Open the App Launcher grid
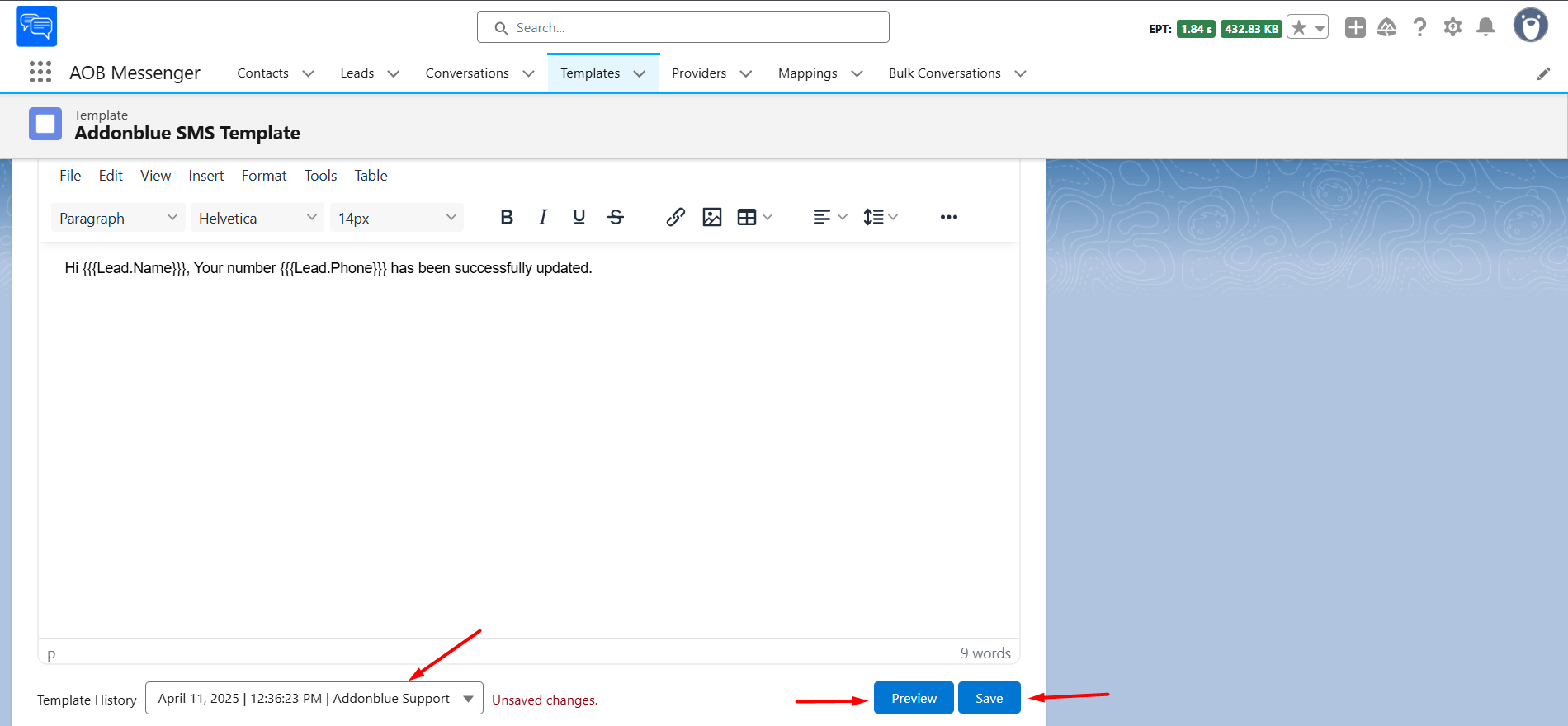1568x726 pixels. 40,73
